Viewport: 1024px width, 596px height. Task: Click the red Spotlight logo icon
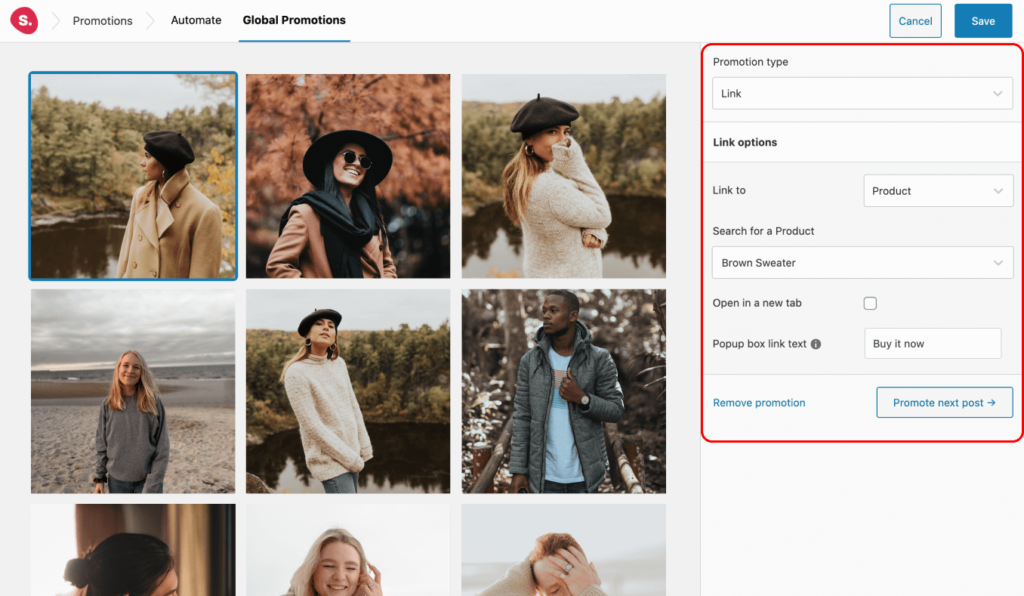coord(24,20)
